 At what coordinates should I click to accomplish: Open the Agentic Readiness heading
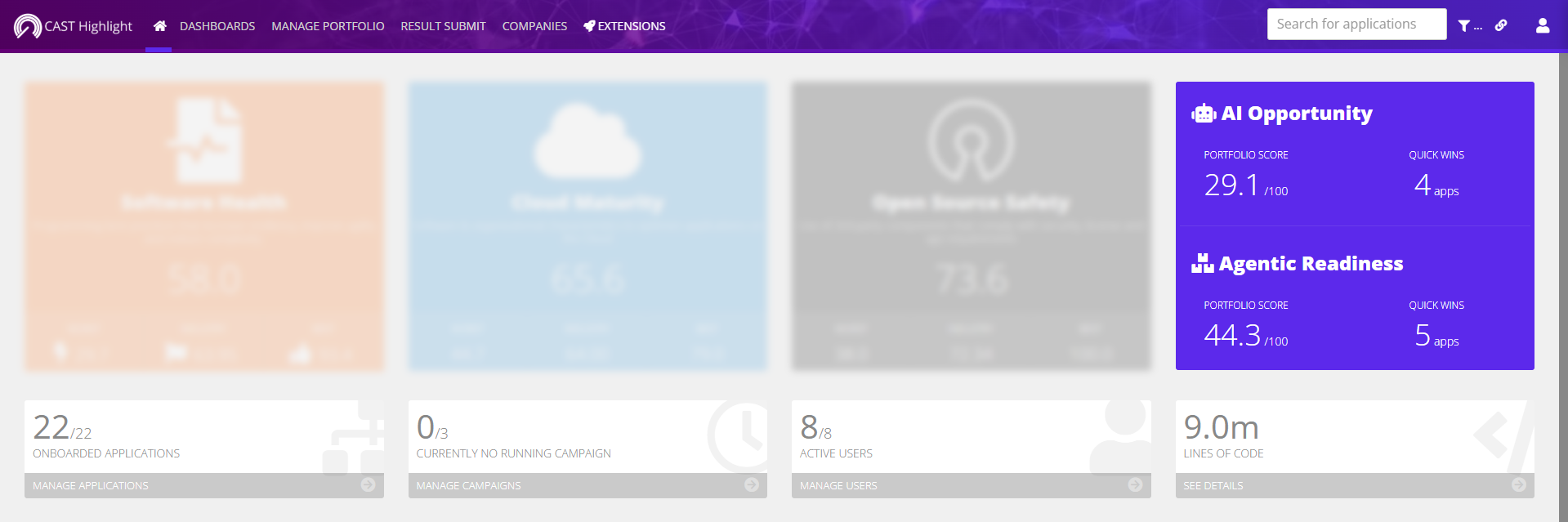[x=1311, y=264]
